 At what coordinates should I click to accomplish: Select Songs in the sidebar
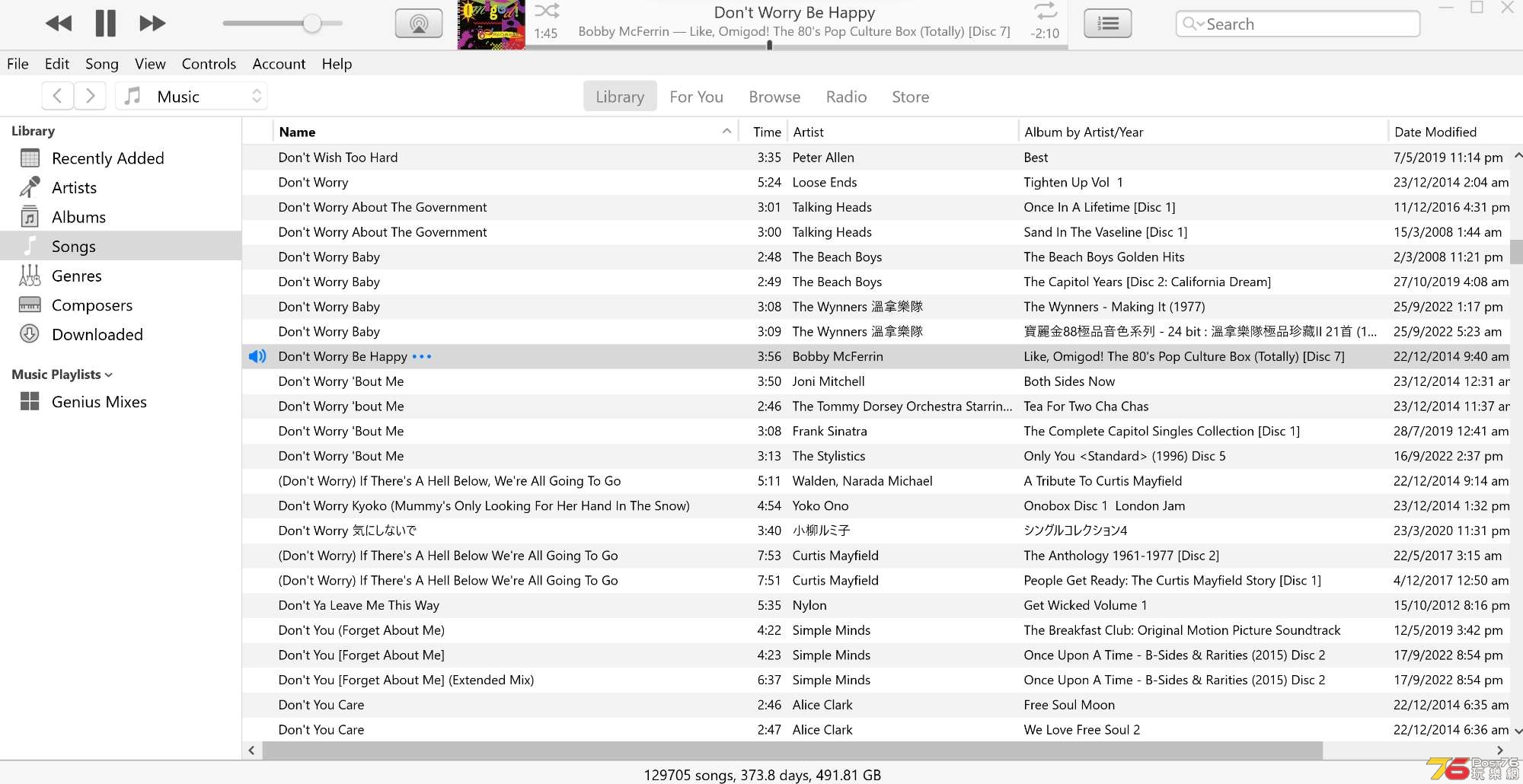pyautogui.click(x=121, y=246)
